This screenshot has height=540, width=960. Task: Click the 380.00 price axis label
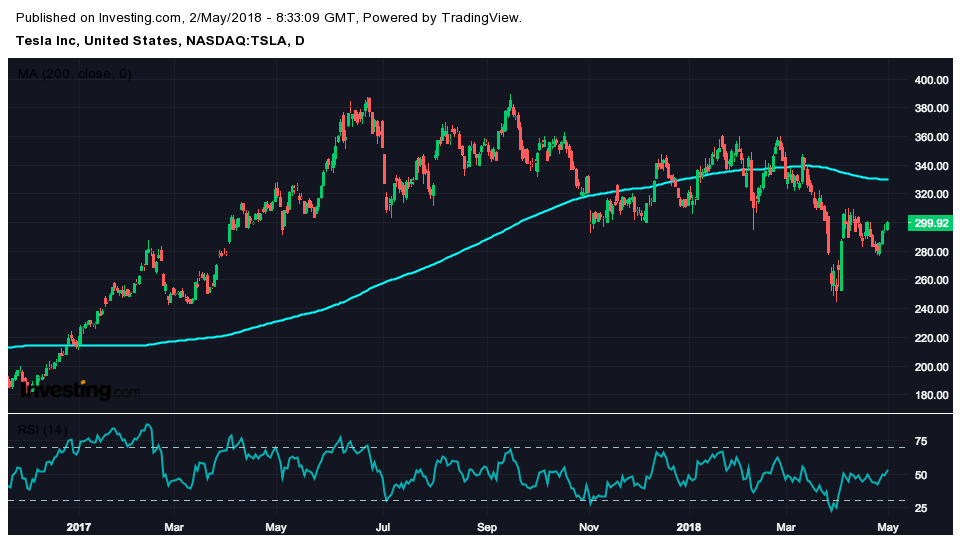click(931, 108)
